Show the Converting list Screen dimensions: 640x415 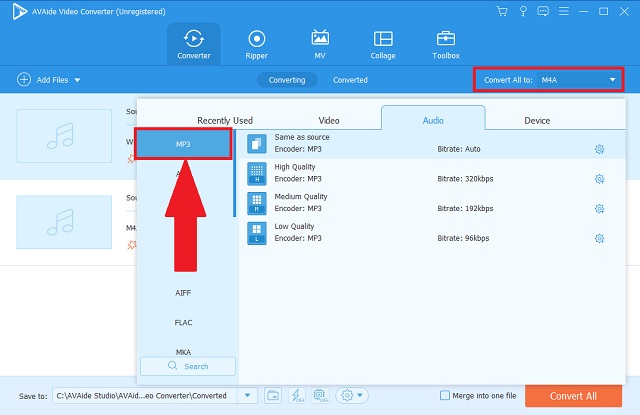287,80
